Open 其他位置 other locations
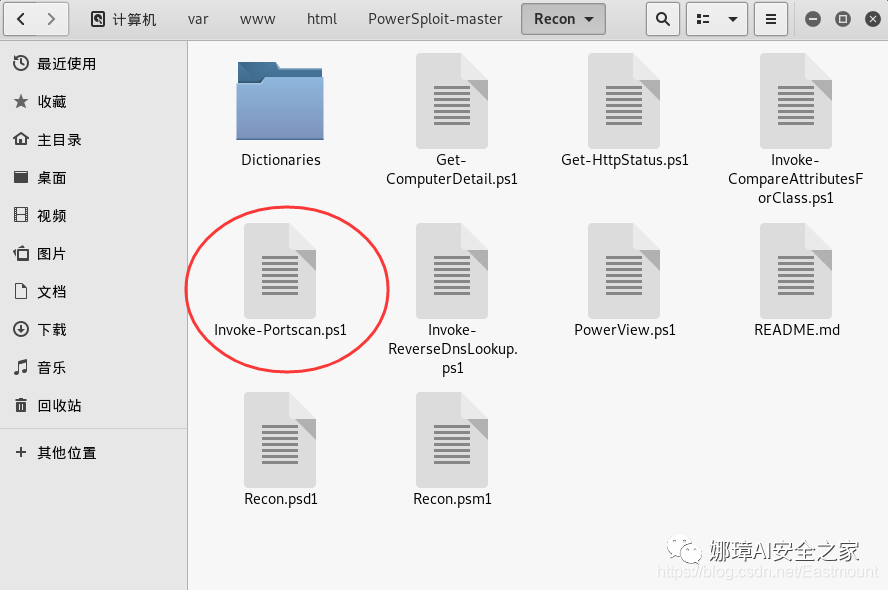 93,452
